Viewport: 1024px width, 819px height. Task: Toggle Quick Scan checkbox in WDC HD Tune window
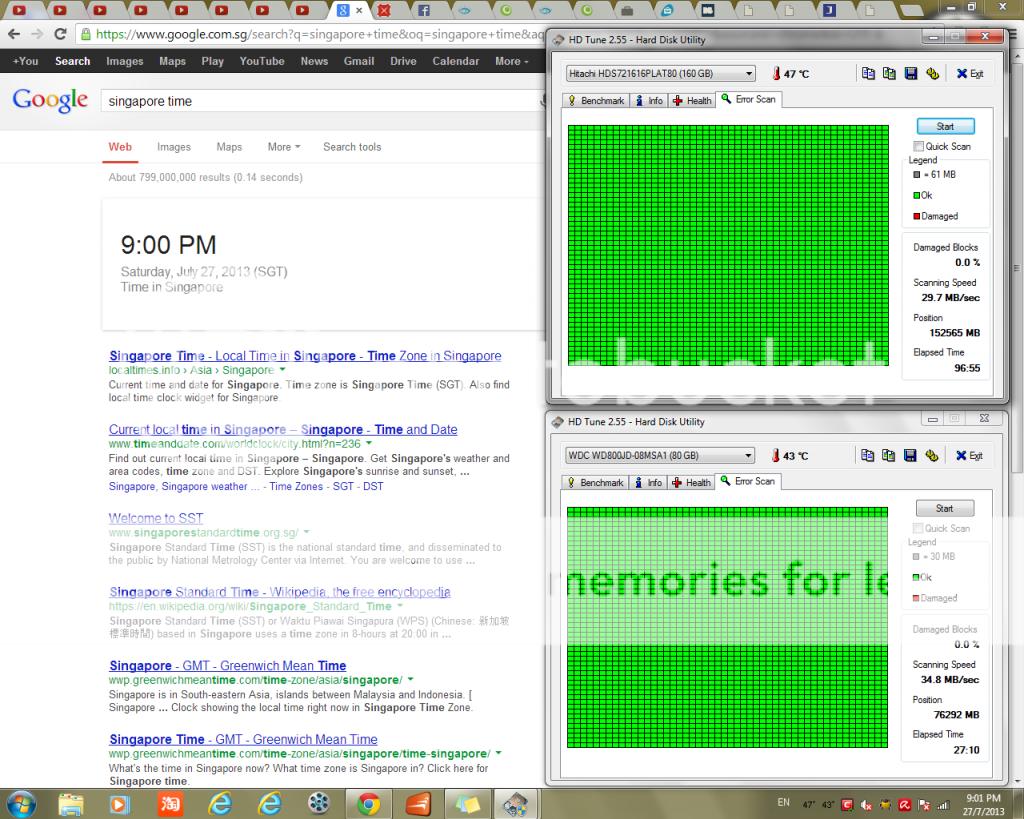(918, 528)
